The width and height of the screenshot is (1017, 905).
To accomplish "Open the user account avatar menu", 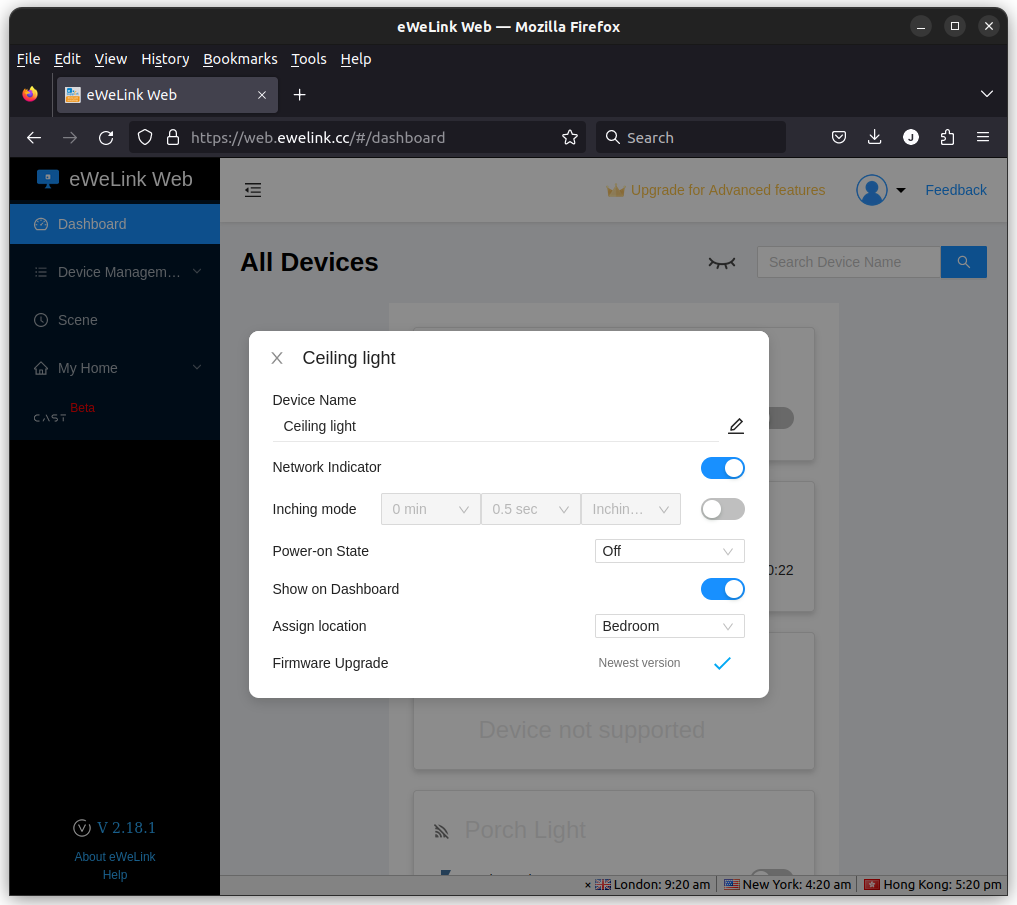I will 872,190.
